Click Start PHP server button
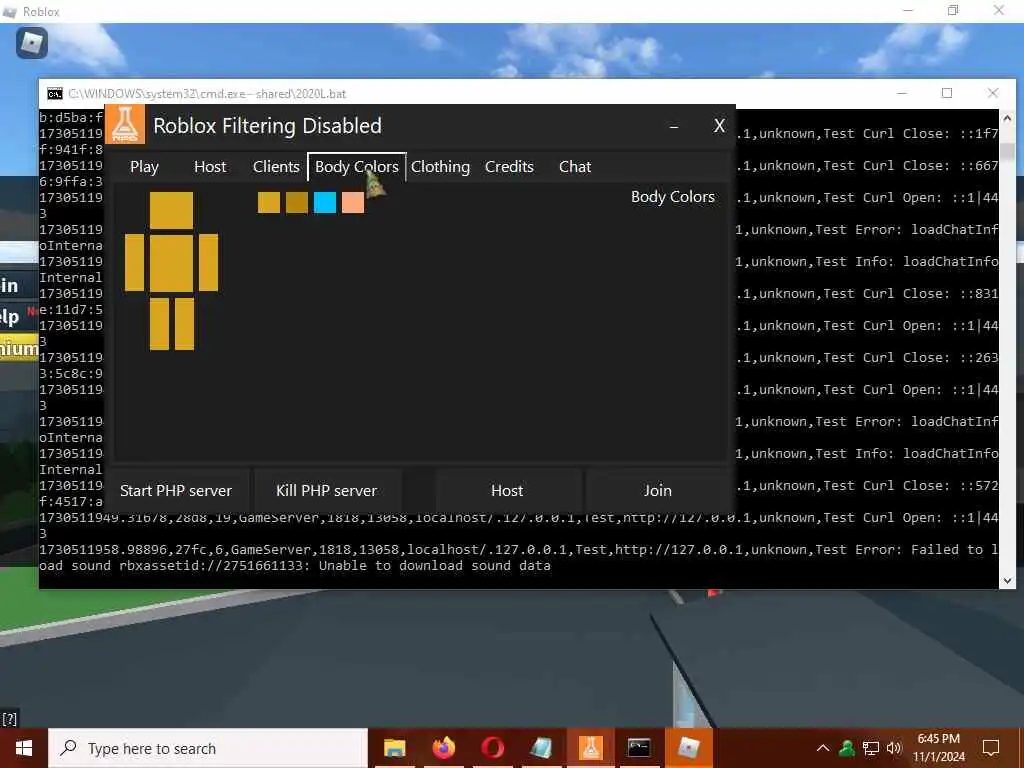The width and height of the screenshot is (1024, 768). click(176, 490)
